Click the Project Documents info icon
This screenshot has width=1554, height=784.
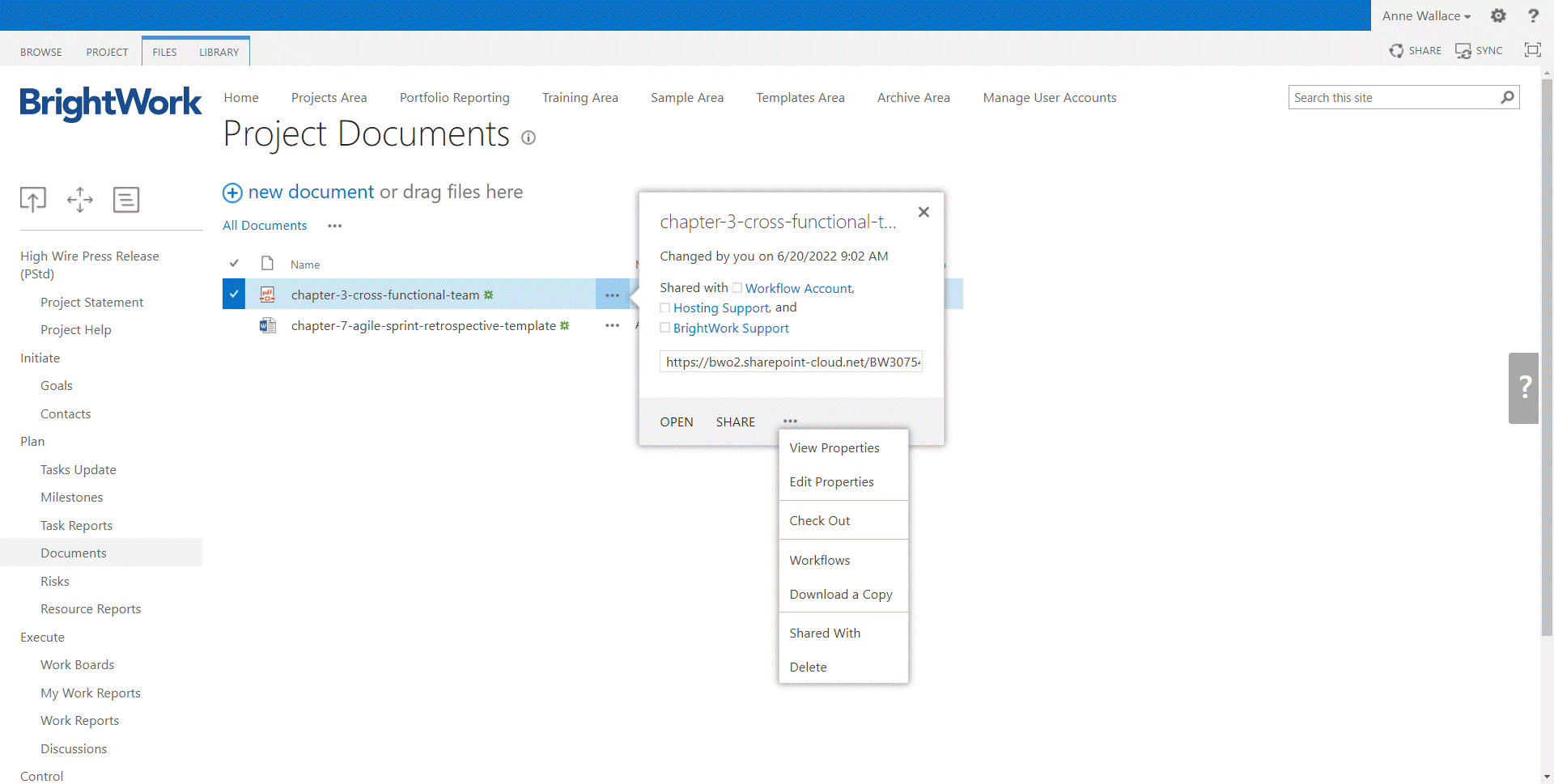(x=529, y=138)
